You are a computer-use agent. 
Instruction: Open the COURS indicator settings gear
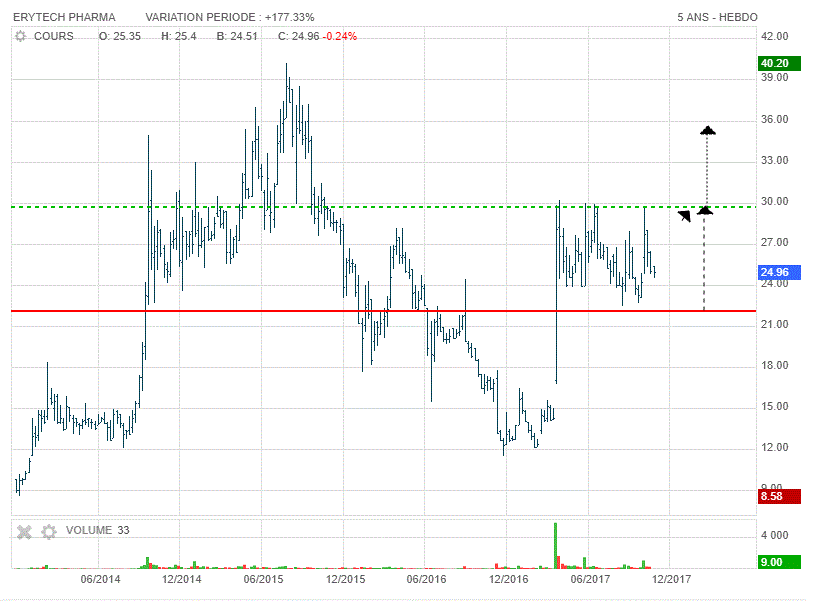point(20,36)
